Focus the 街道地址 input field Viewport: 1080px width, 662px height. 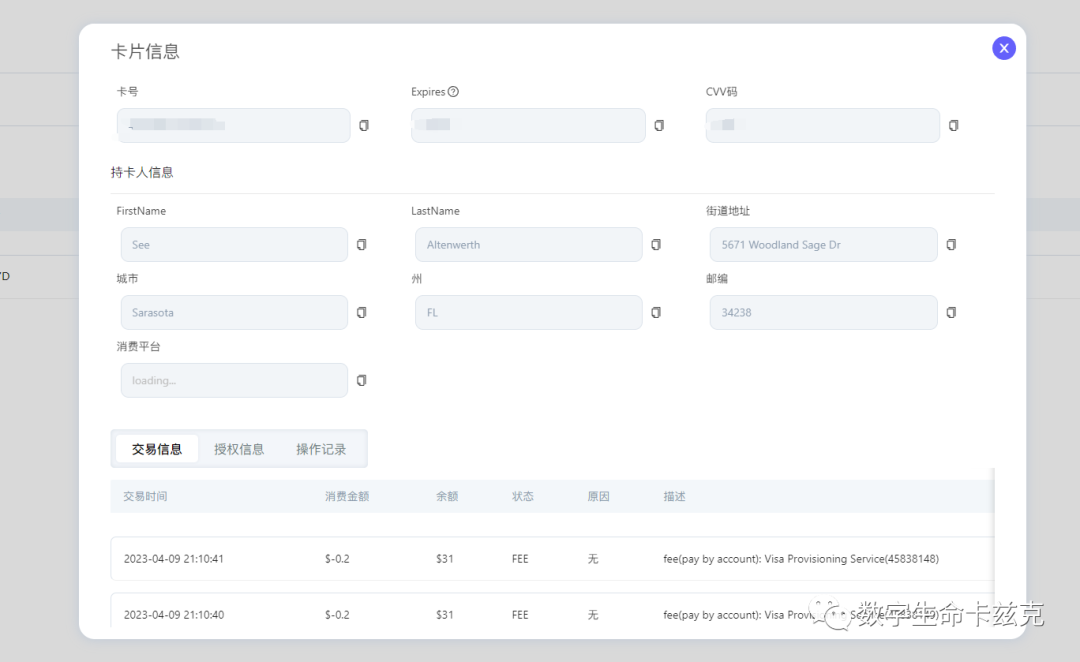point(824,245)
